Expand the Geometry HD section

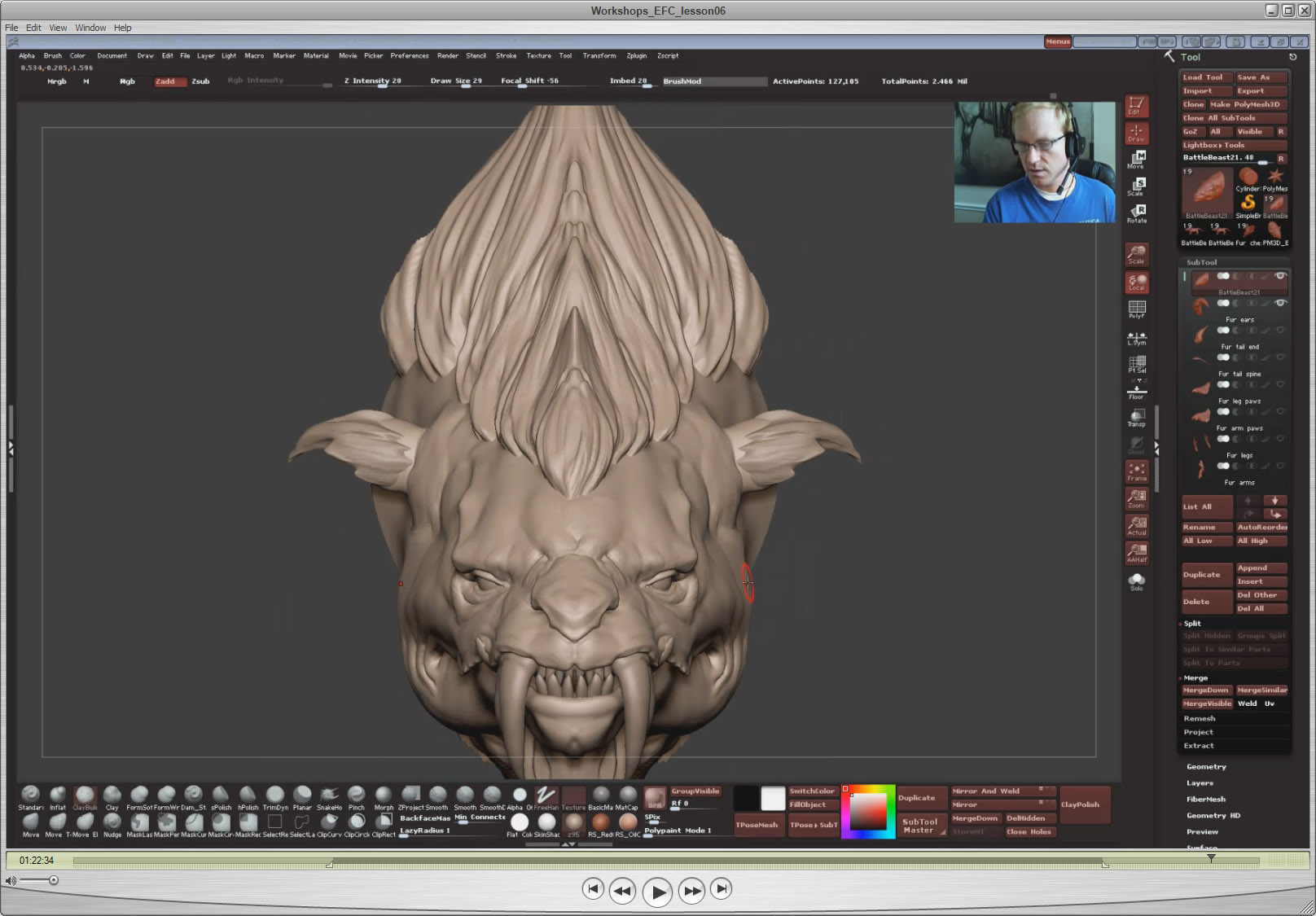click(1213, 816)
